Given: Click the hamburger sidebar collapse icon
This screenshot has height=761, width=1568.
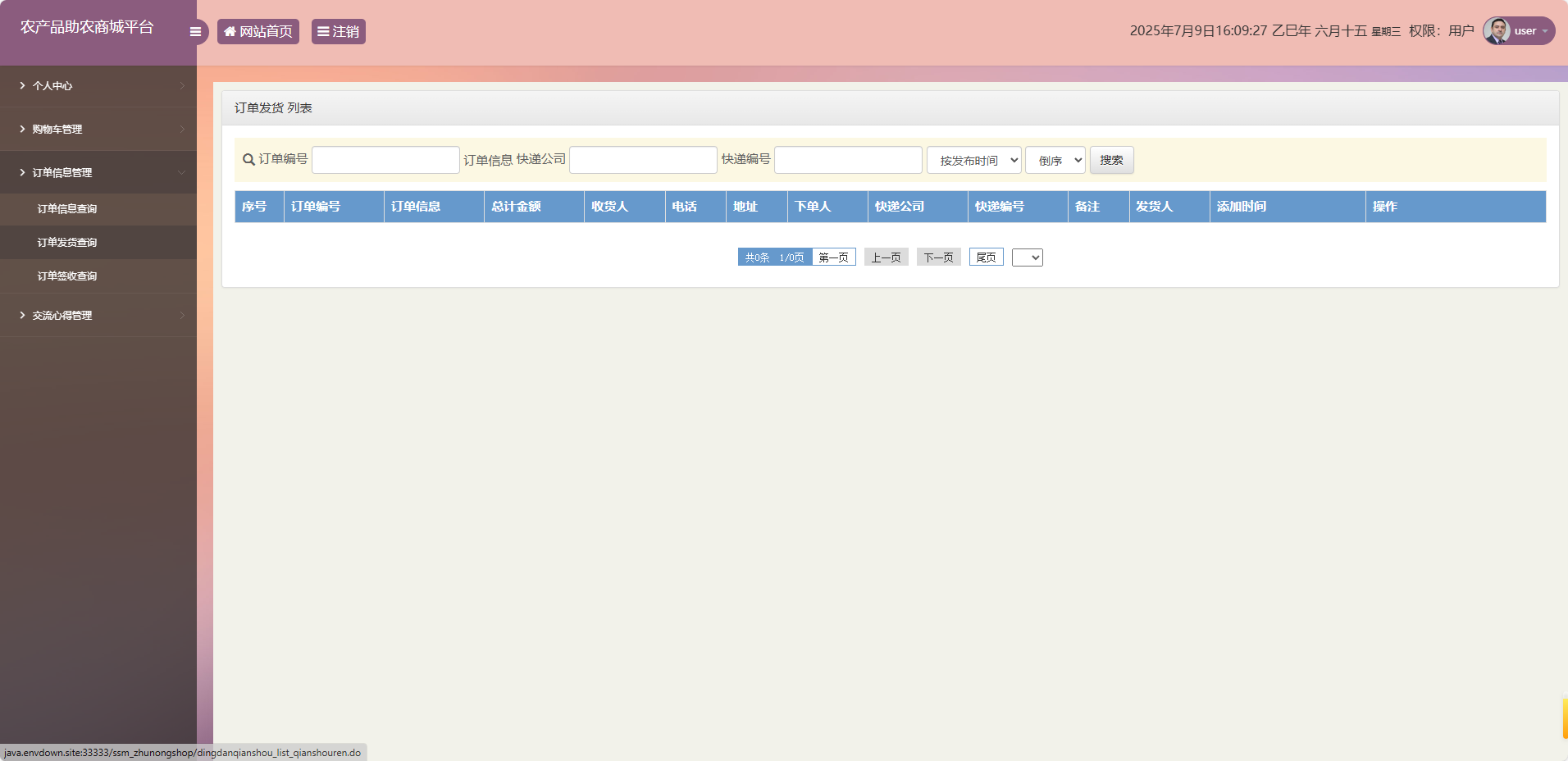Looking at the screenshot, I should click(x=195, y=30).
